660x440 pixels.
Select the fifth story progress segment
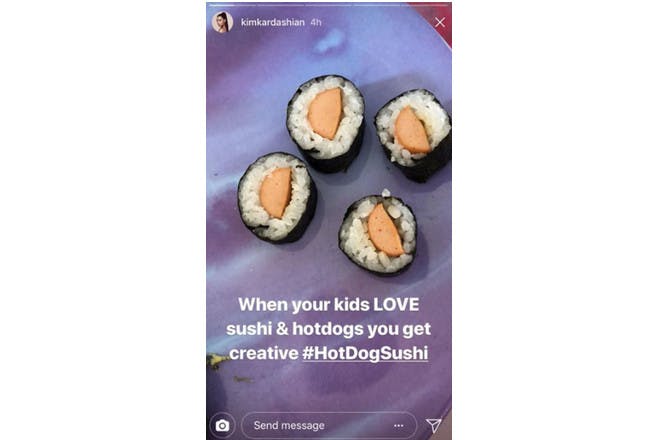point(425,5)
